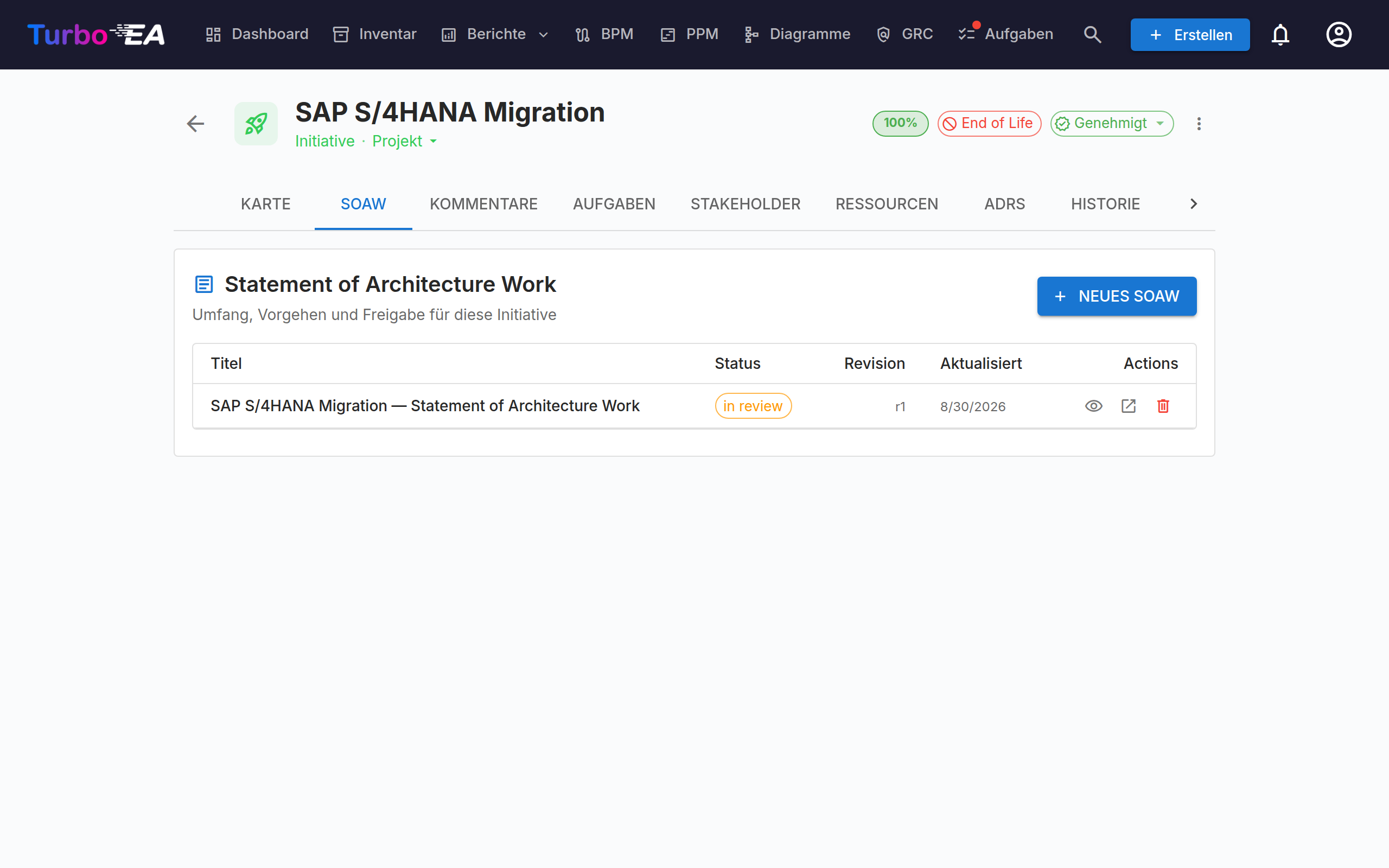Open the user account avatar menu

click(1339, 34)
